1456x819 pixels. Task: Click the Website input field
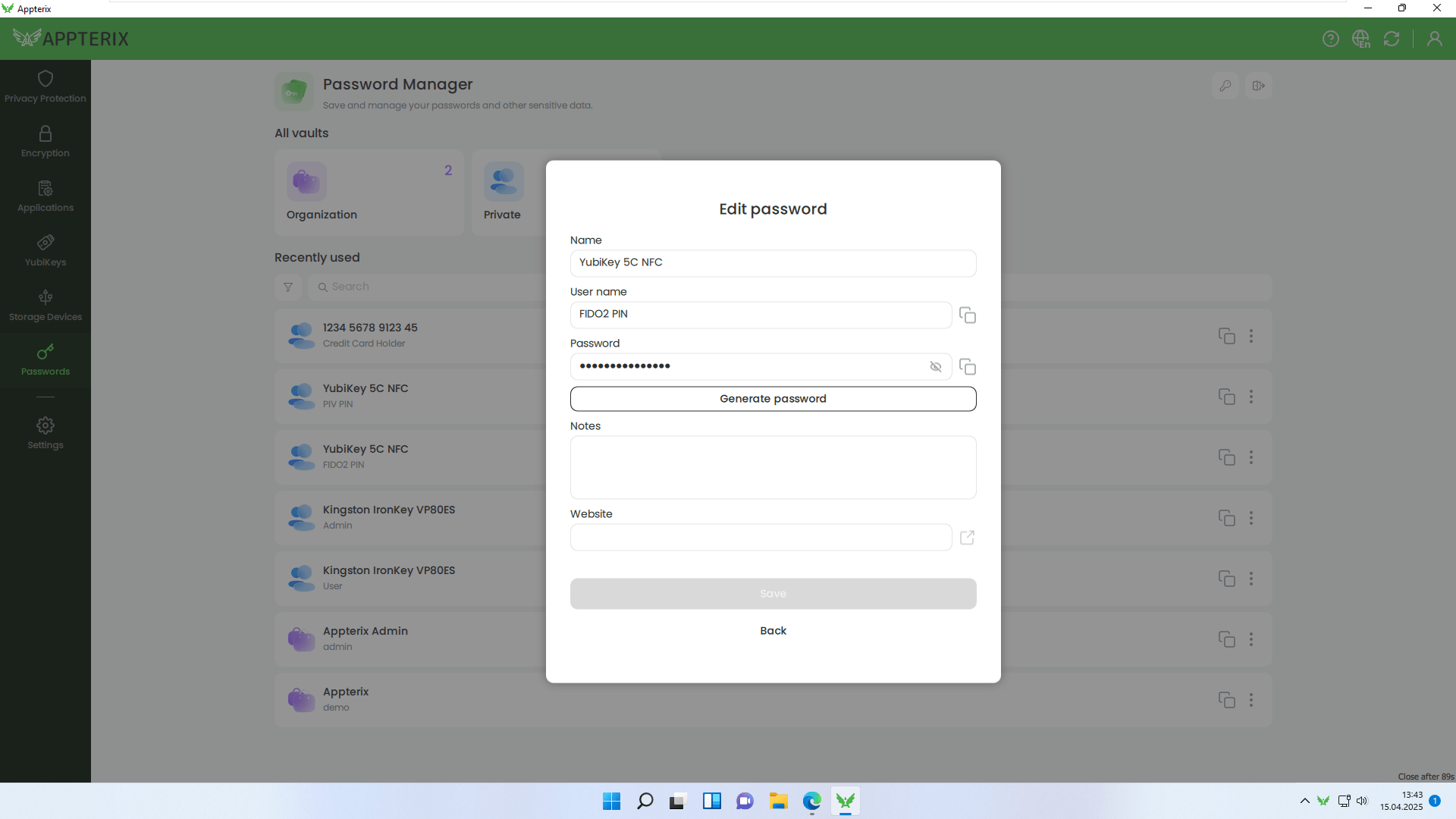point(761,538)
